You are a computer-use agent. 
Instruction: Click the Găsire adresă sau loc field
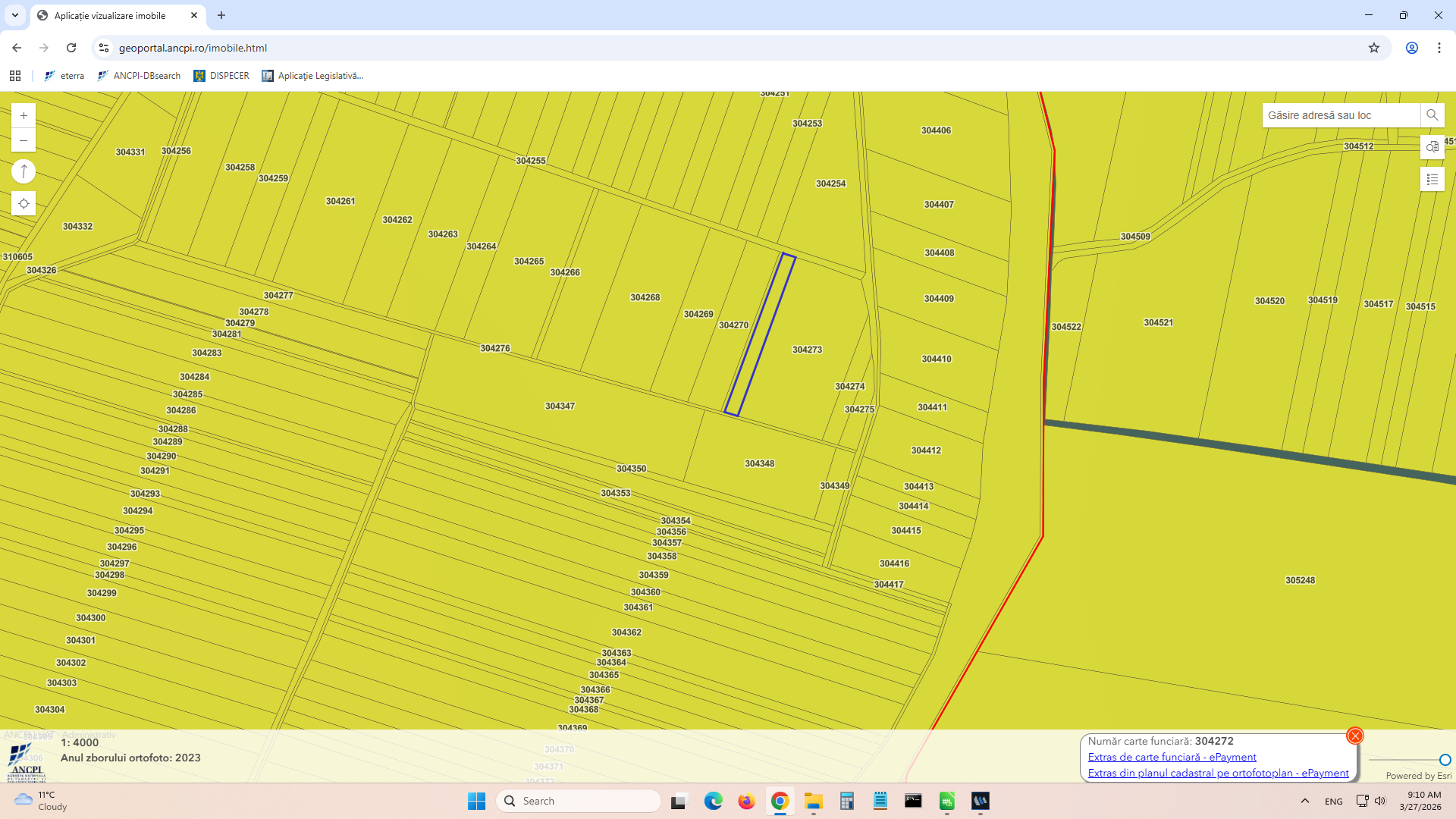[1340, 115]
